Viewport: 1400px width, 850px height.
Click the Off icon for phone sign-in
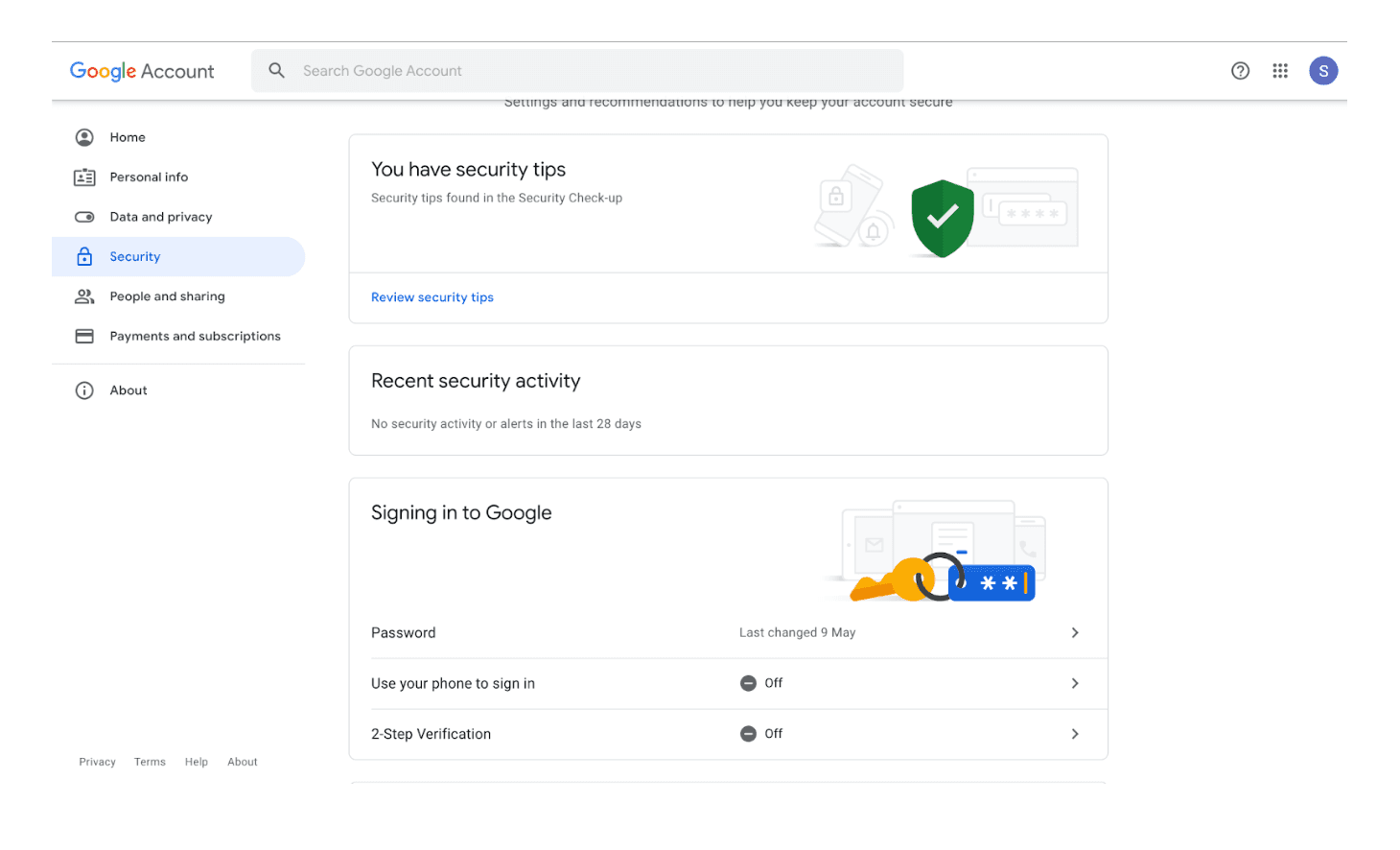(748, 683)
